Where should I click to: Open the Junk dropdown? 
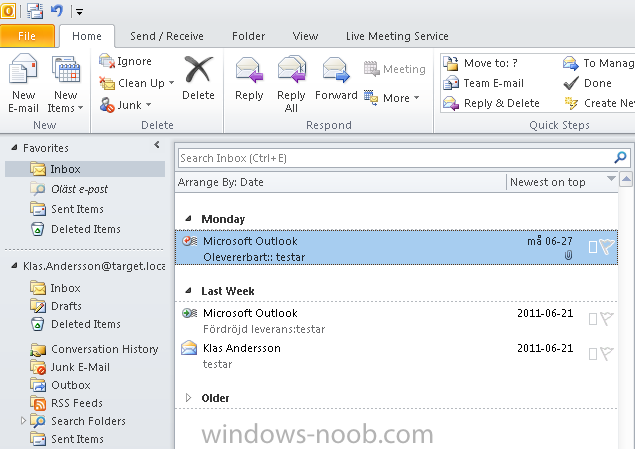click(126, 105)
